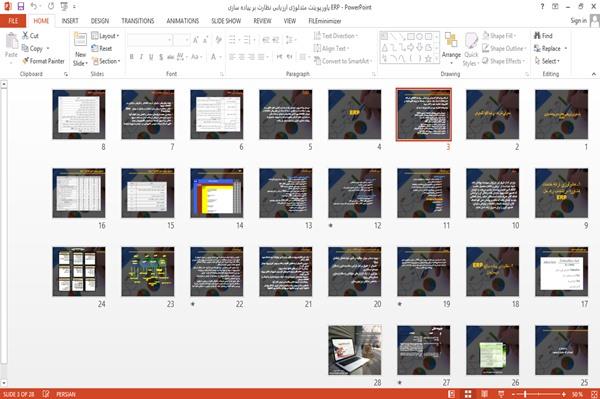600x399 pixels.
Task: Click the Cut scissors command
Action: pyautogui.click(x=30, y=36)
